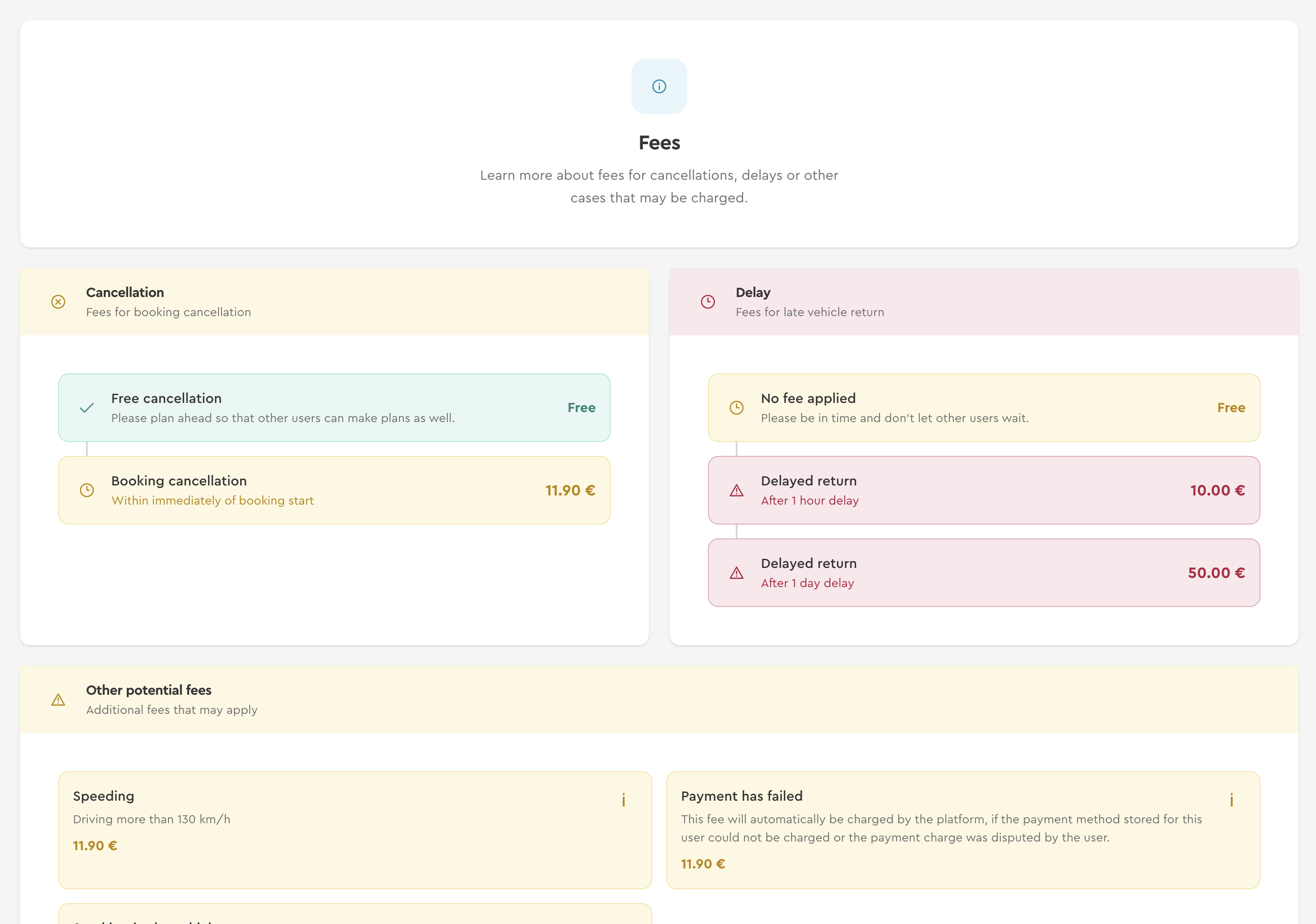The width and height of the screenshot is (1316, 924).
Task: Open Speeding fee info icon
Action: click(624, 799)
